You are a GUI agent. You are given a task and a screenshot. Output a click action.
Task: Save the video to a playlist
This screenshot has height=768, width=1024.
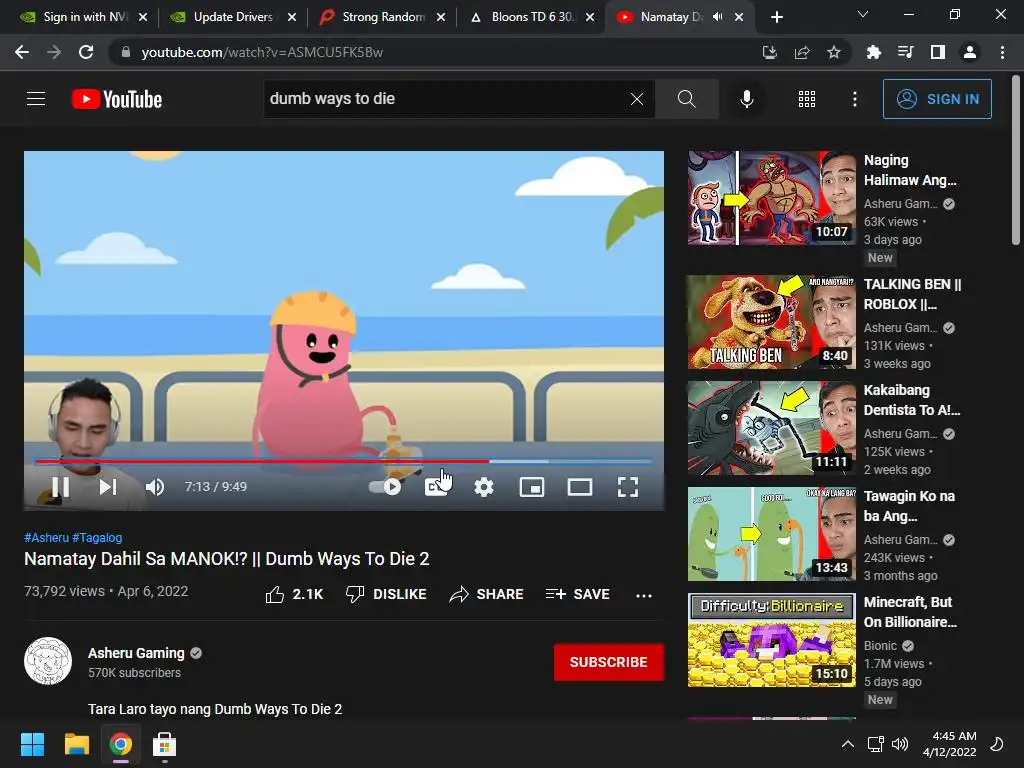(578, 594)
